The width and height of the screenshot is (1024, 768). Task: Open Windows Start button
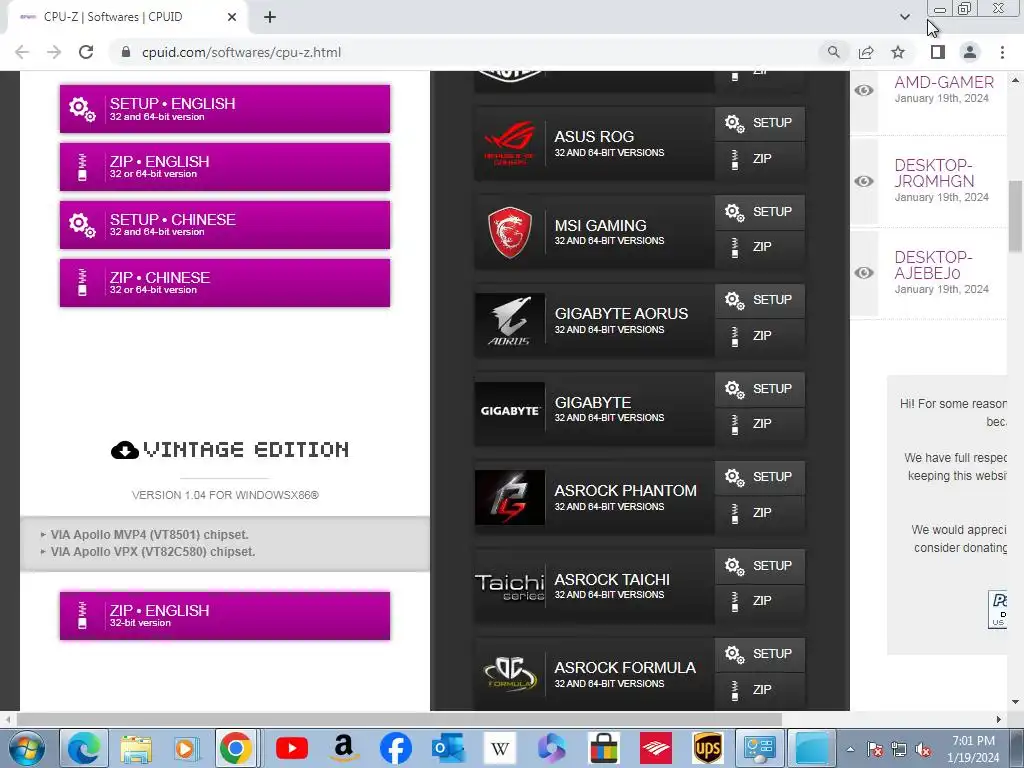point(25,748)
